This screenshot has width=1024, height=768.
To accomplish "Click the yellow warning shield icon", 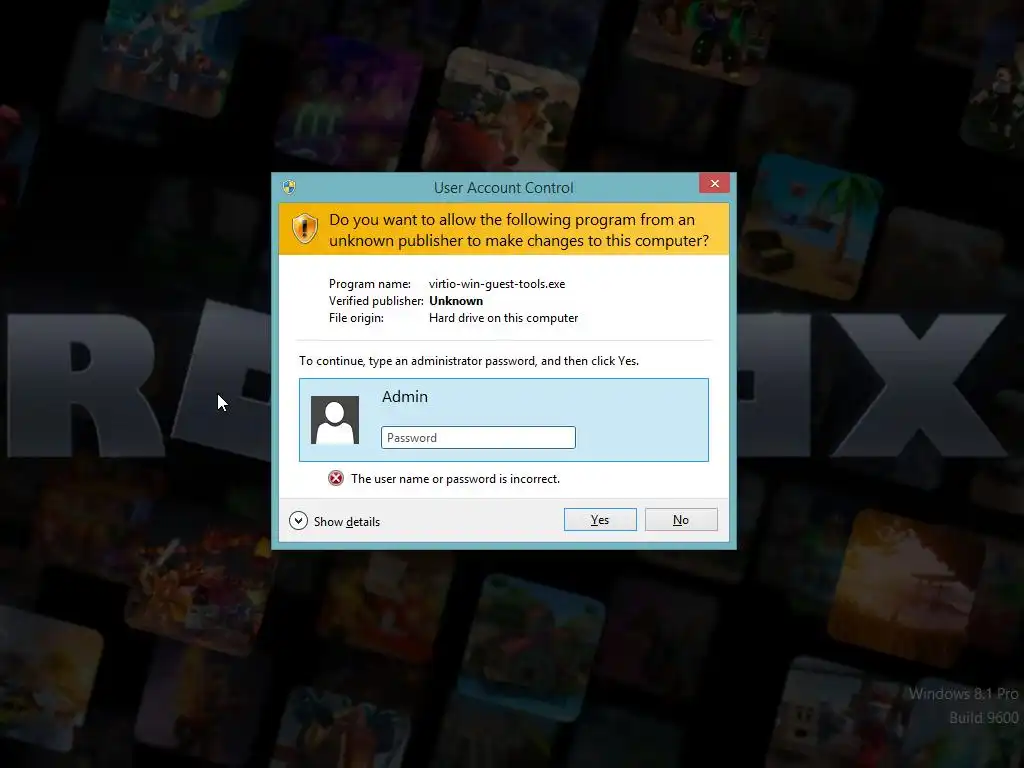I will coord(304,229).
